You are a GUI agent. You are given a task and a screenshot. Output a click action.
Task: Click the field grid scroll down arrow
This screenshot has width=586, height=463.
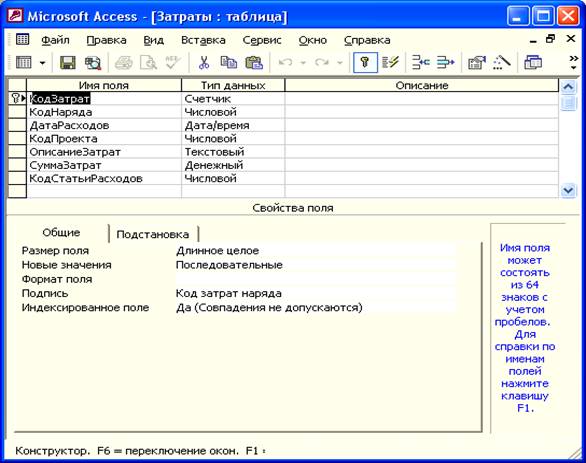[568, 191]
